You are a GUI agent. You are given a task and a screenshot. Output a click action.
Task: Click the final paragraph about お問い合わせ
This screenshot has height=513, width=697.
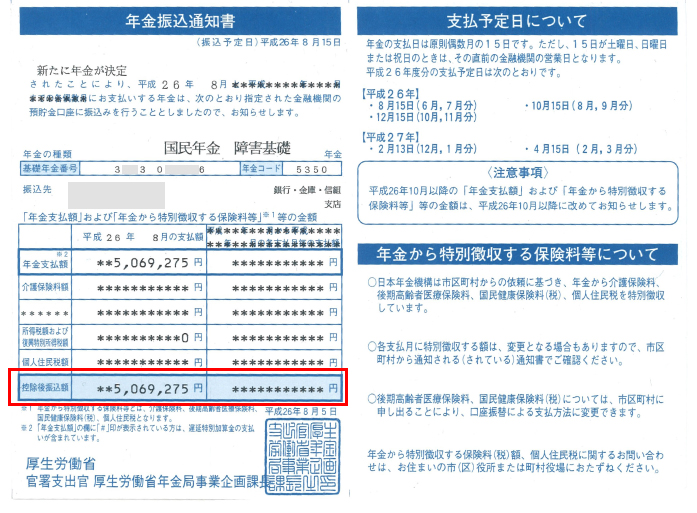pos(516,461)
